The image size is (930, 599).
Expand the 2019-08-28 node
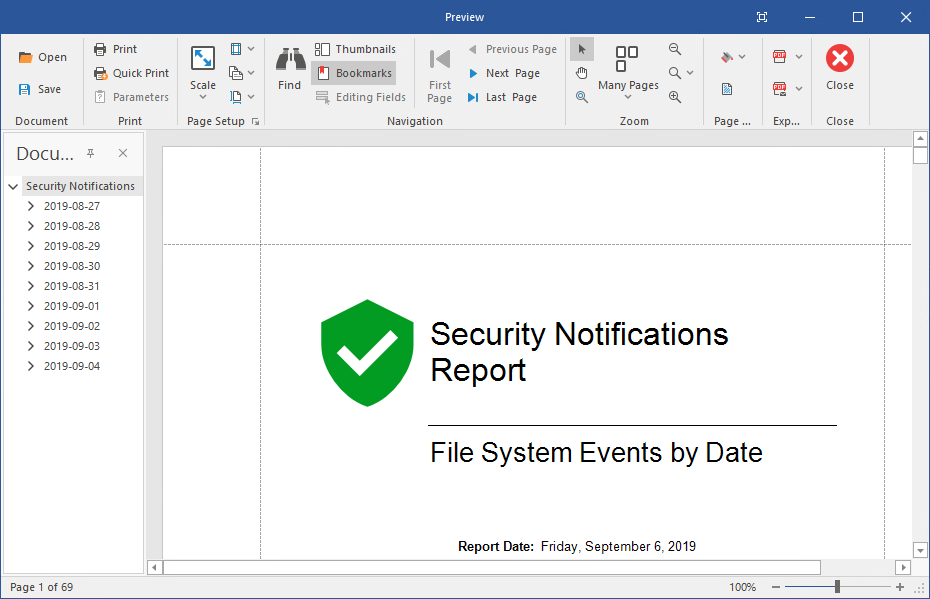(x=31, y=227)
